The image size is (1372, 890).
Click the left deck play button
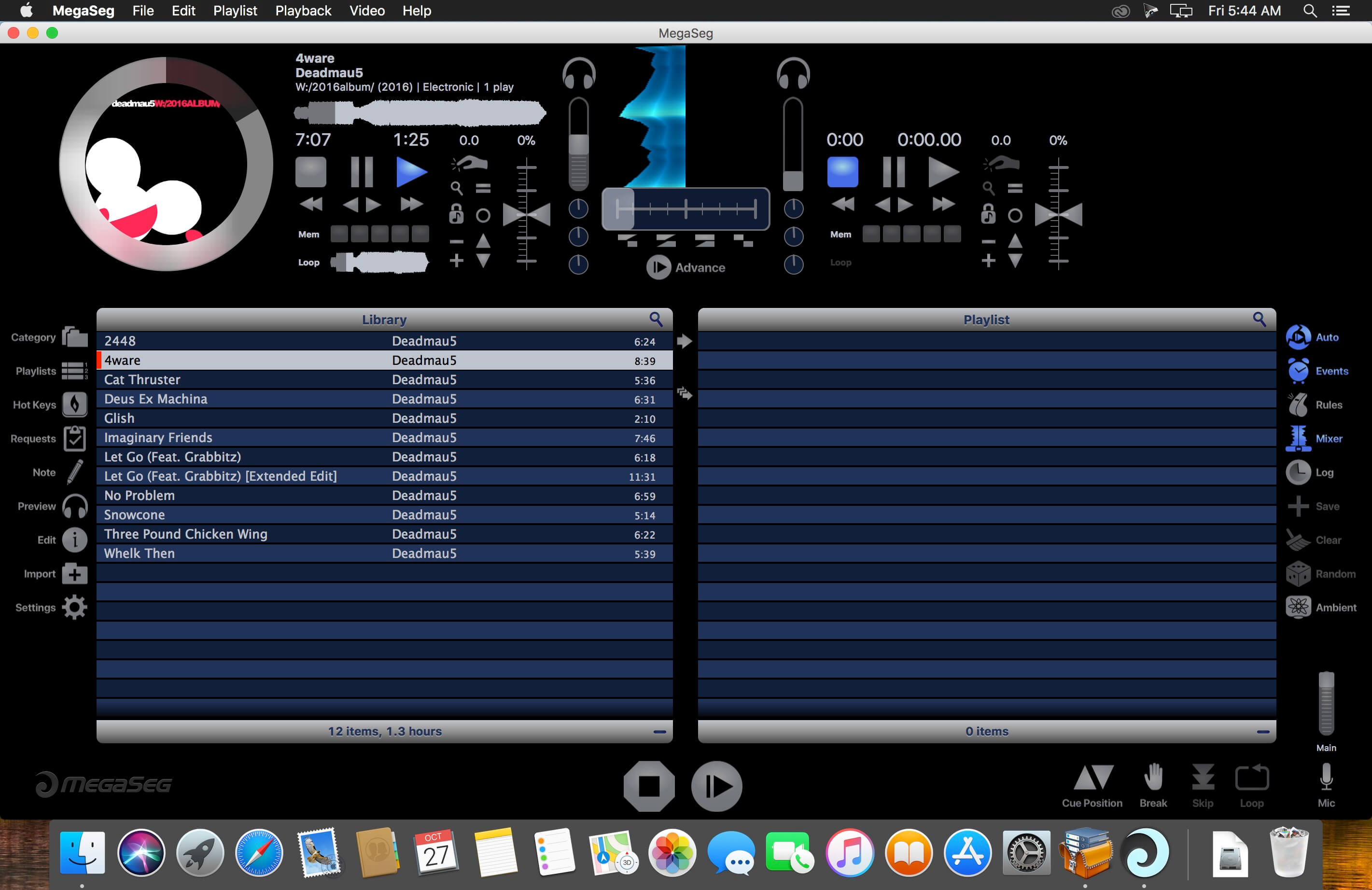tap(412, 172)
